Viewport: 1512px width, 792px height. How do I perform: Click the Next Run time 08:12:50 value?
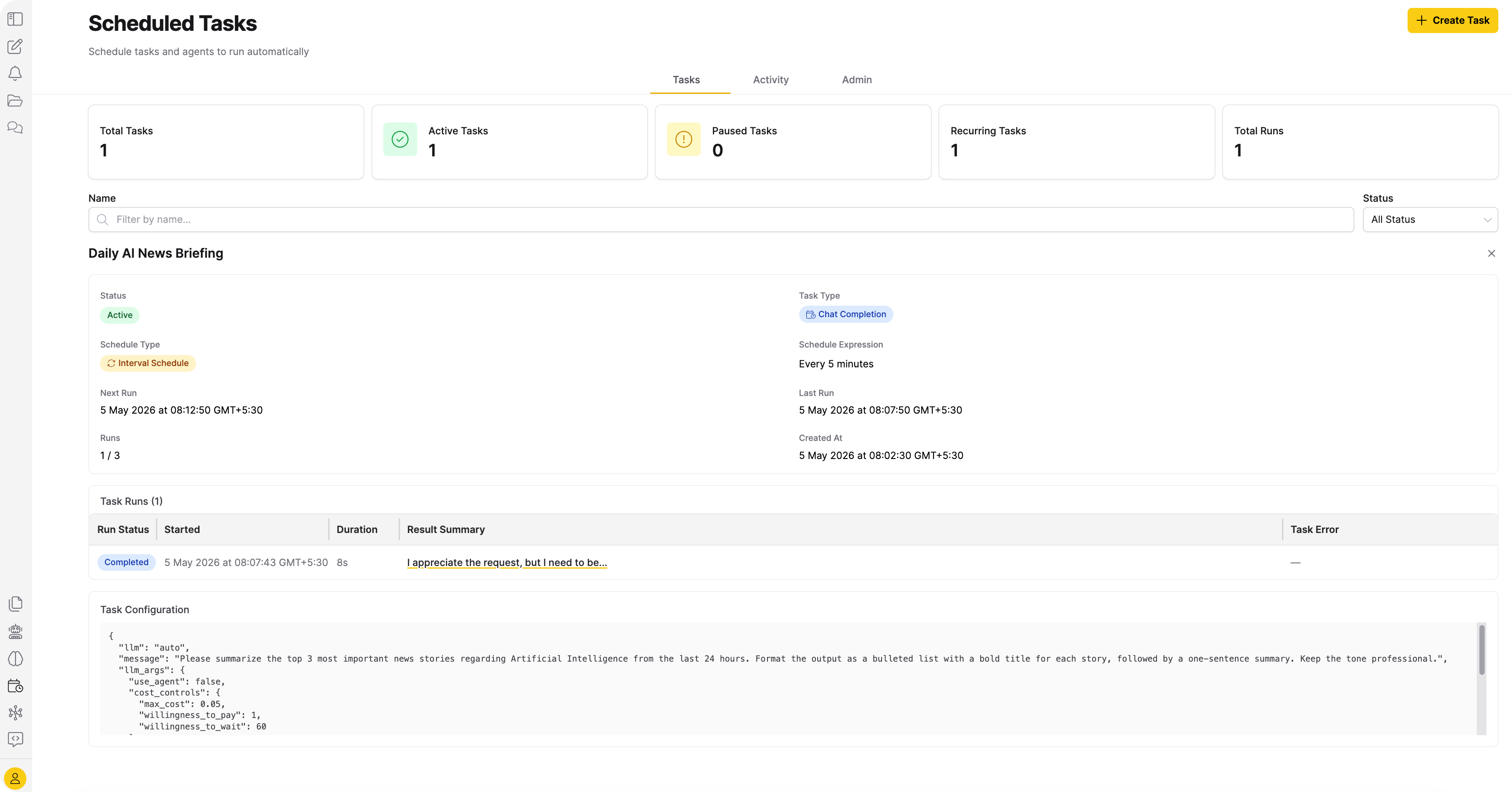(x=182, y=410)
